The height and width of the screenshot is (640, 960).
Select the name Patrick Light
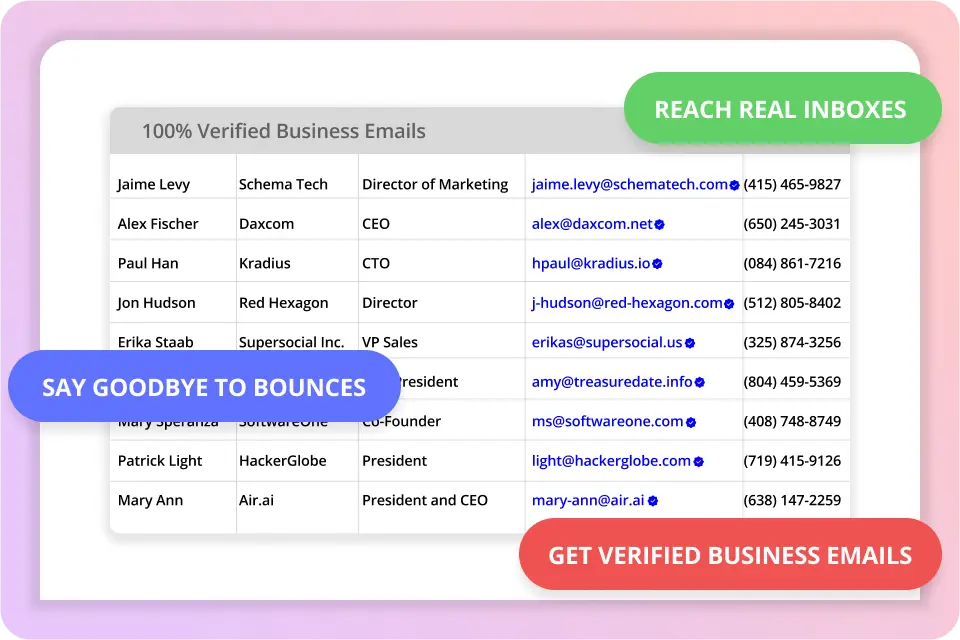tap(160, 461)
